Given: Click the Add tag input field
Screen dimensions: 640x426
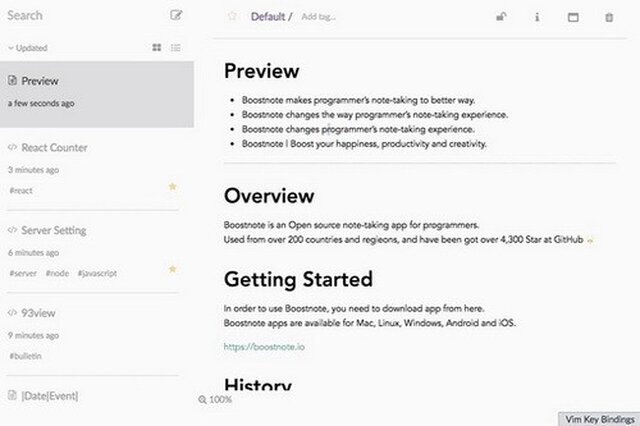Looking at the screenshot, I should [x=319, y=17].
